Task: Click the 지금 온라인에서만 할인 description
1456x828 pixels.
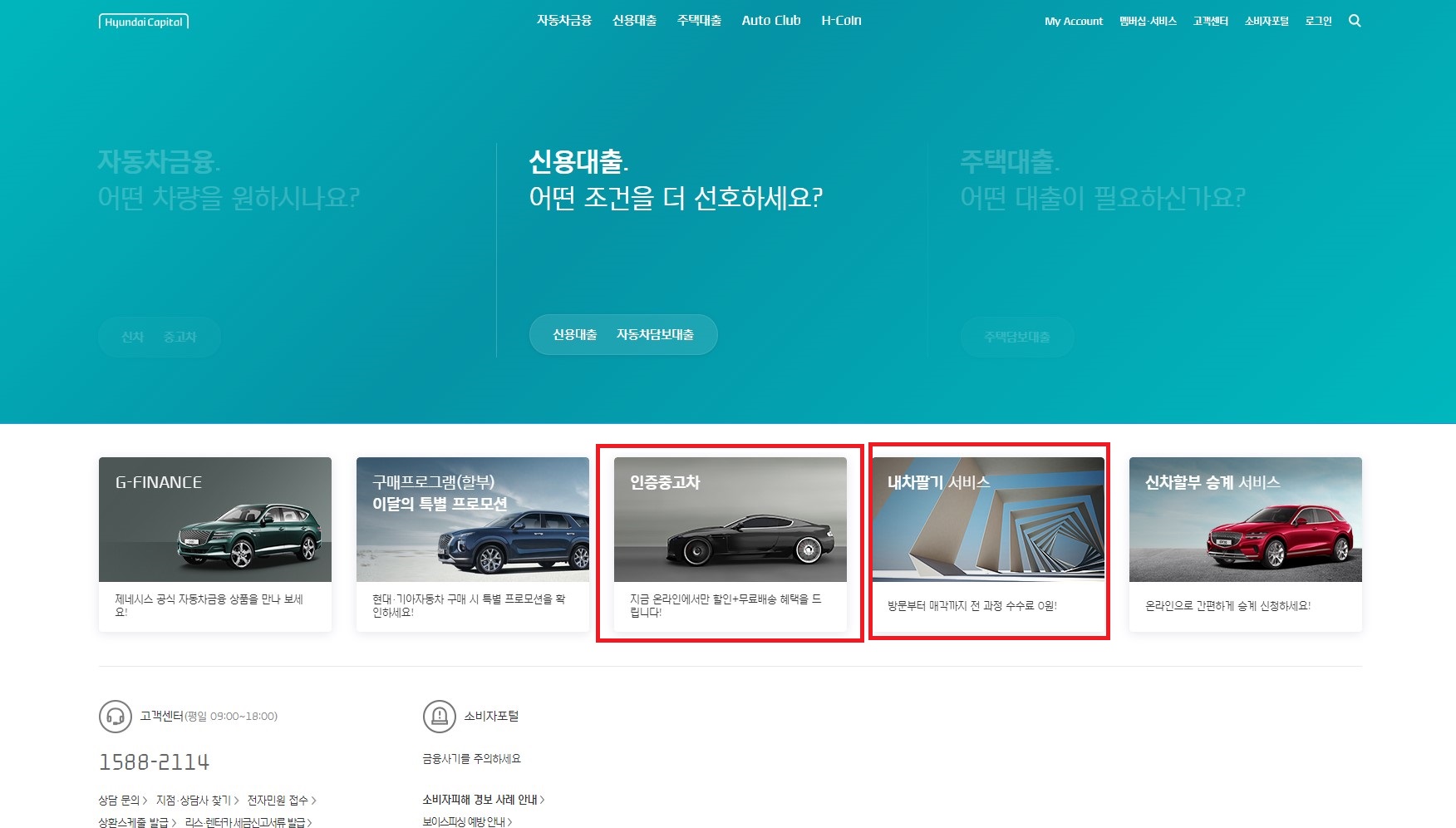Action: (x=726, y=605)
